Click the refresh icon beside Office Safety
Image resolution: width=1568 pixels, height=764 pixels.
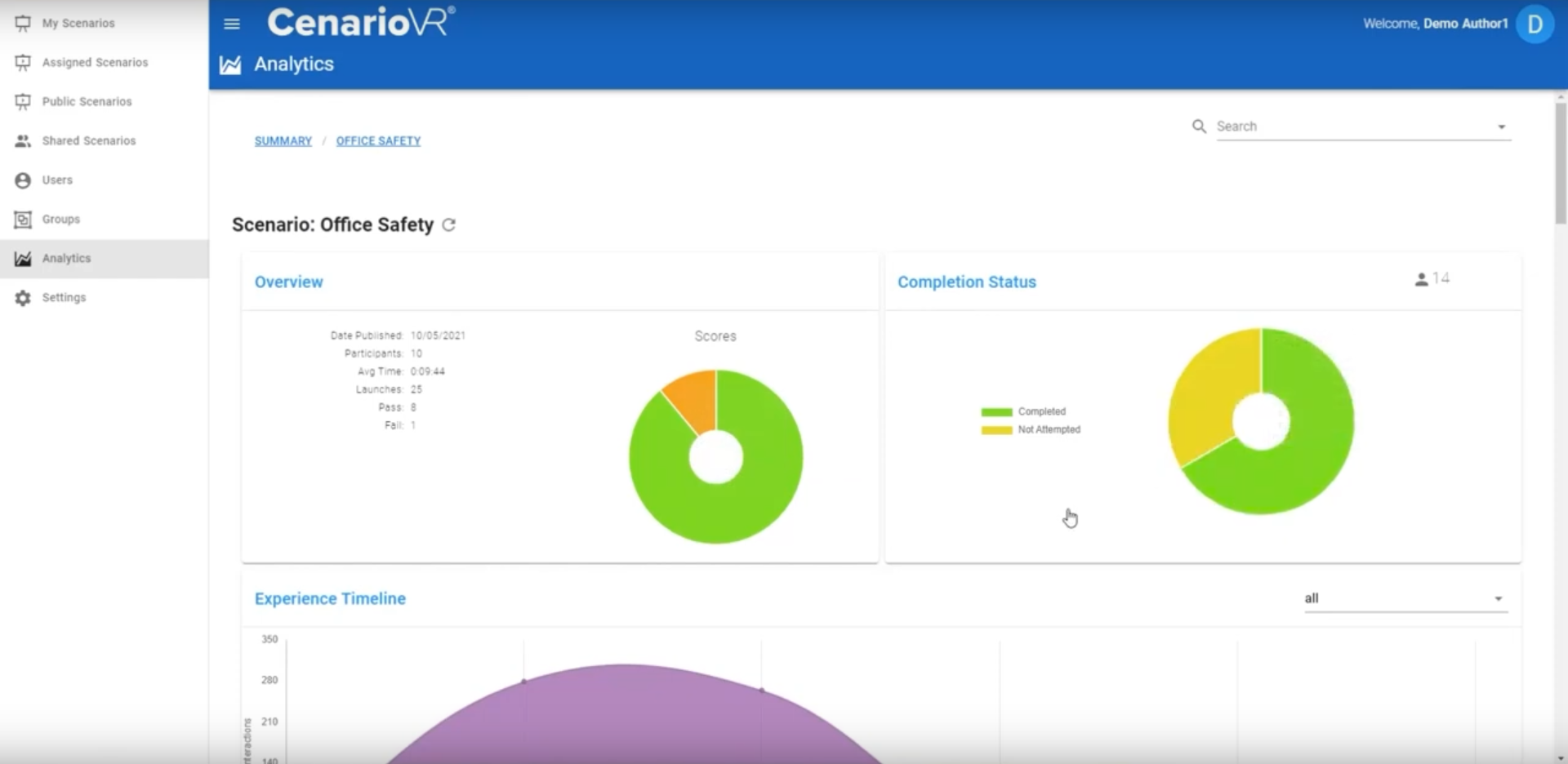click(x=448, y=224)
